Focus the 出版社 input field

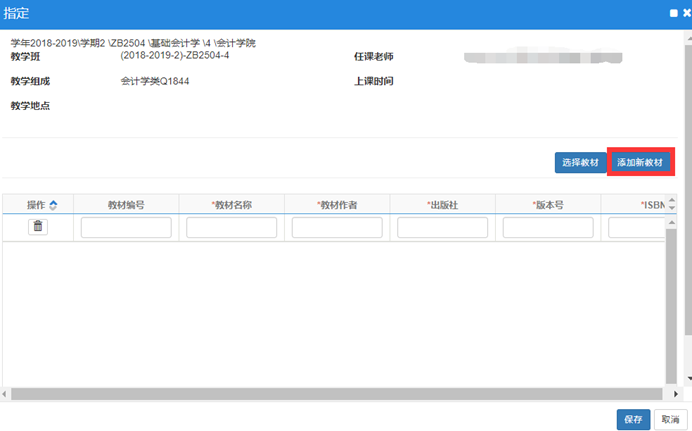[443, 228]
